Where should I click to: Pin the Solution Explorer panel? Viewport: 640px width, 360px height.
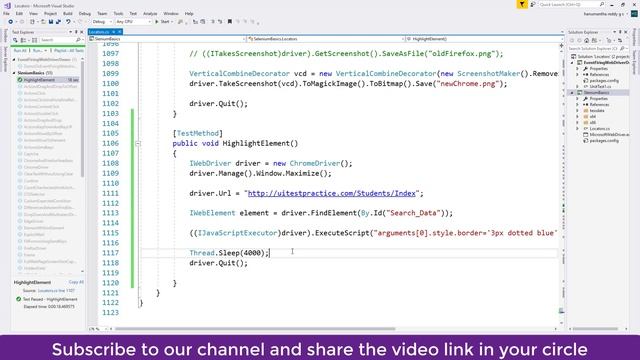pyautogui.click(x=620, y=32)
